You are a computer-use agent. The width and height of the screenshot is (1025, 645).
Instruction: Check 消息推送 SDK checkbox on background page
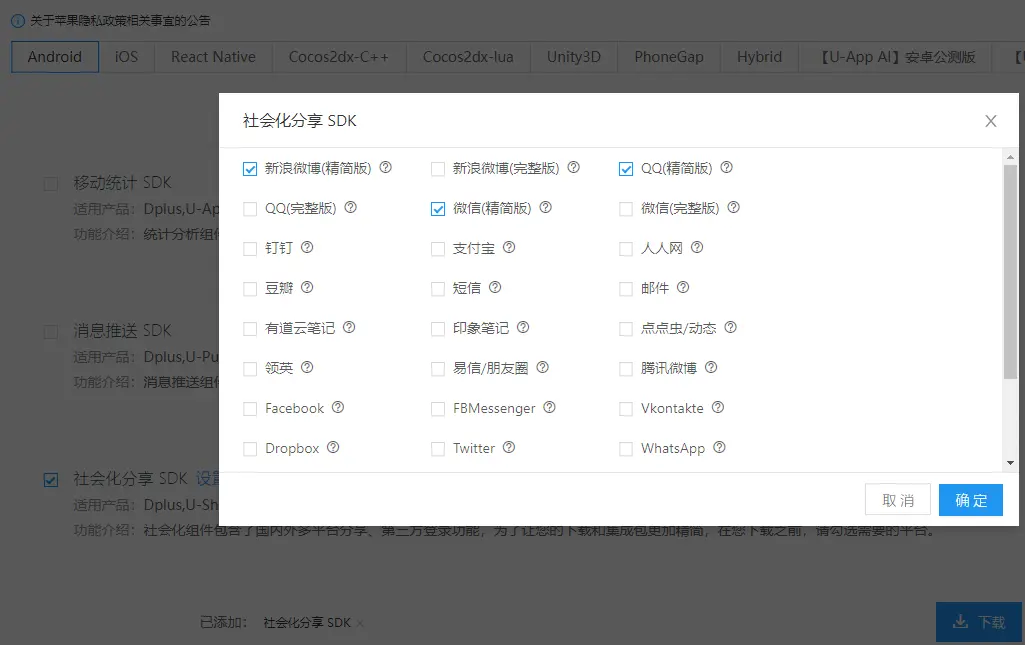pos(51,332)
